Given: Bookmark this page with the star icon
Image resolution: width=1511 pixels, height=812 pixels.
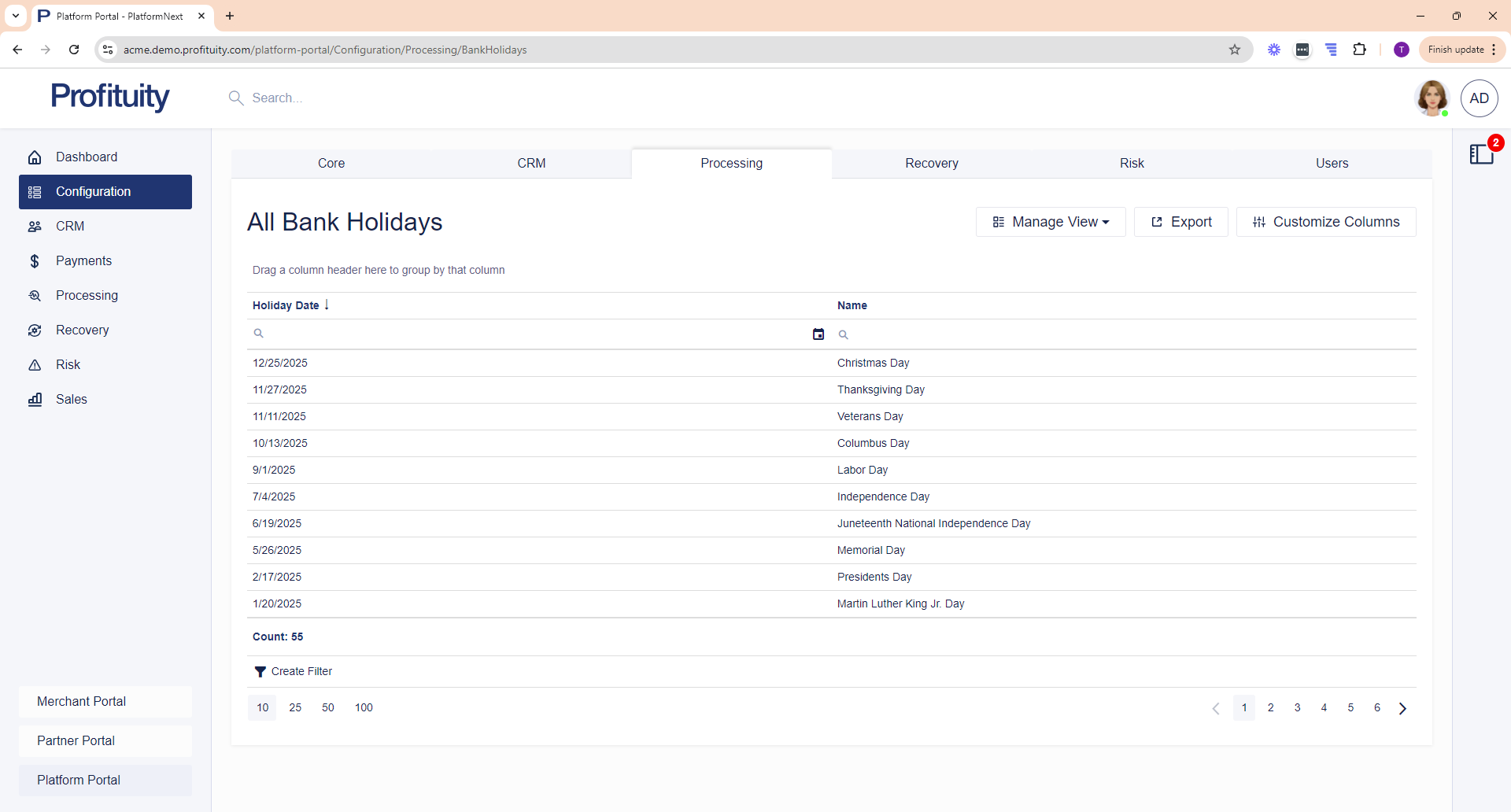Looking at the screenshot, I should tap(1235, 50).
